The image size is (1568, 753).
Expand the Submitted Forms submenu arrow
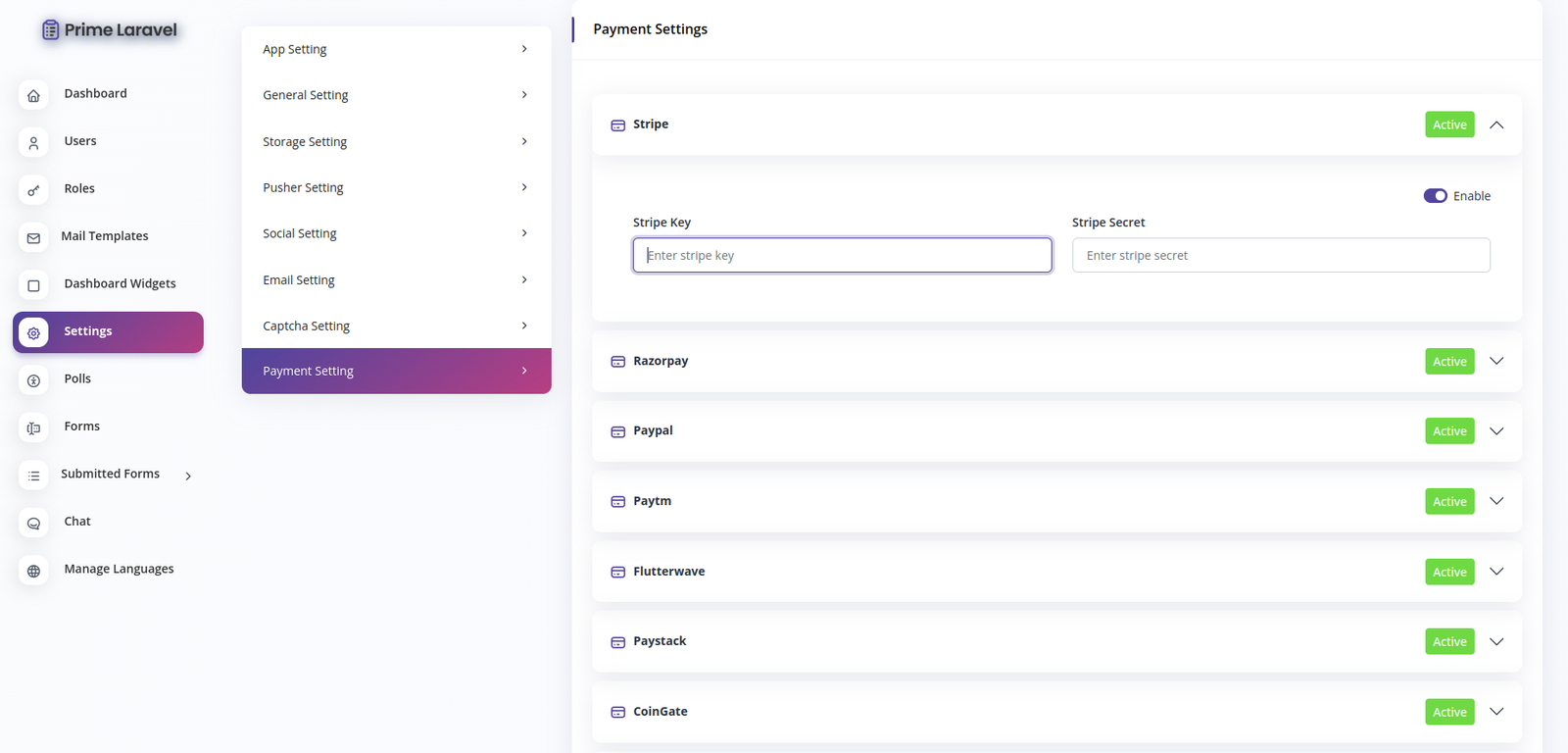(188, 476)
